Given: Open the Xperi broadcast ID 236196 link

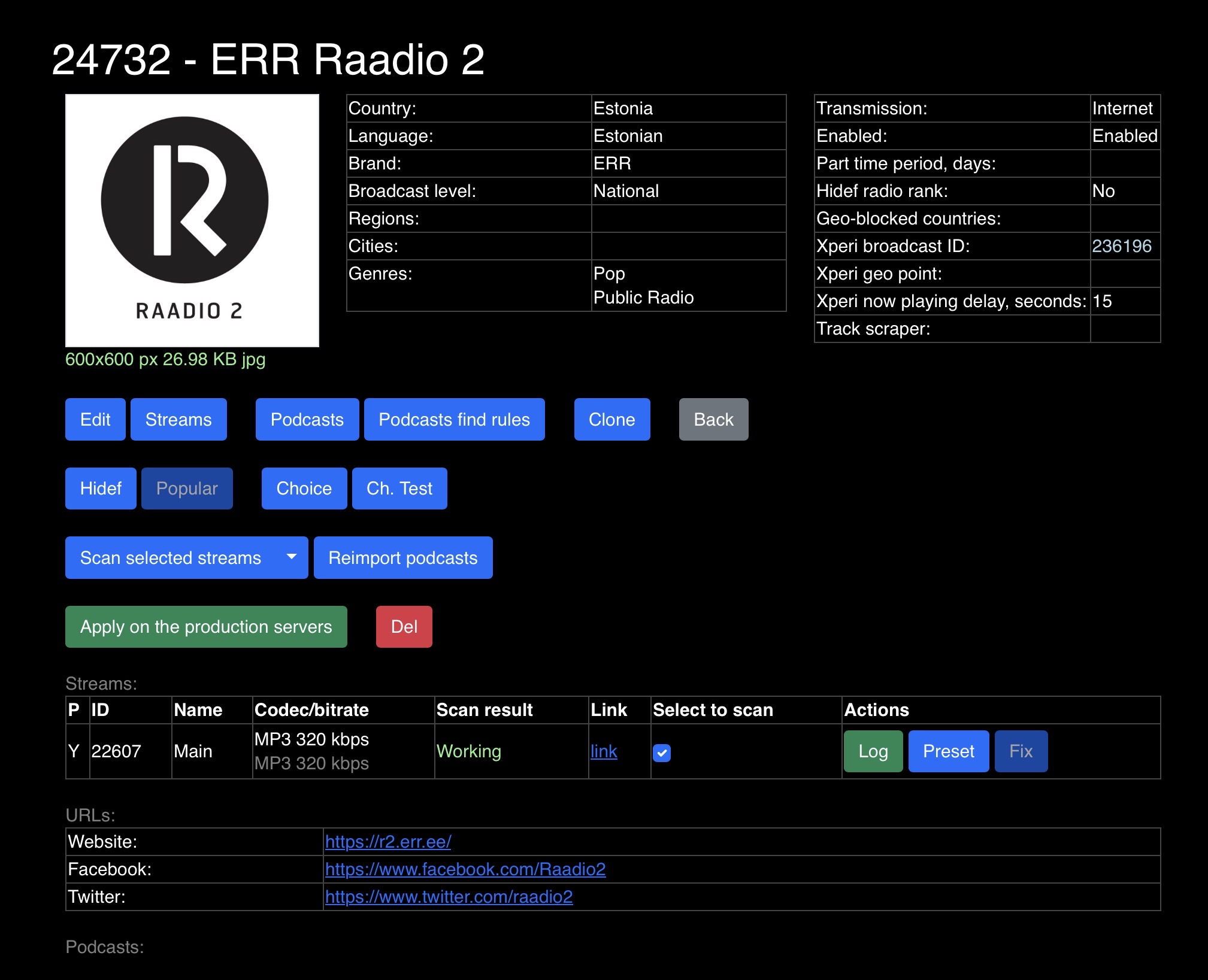Looking at the screenshot, I should pyautogui.click(x=1122, y=246).
